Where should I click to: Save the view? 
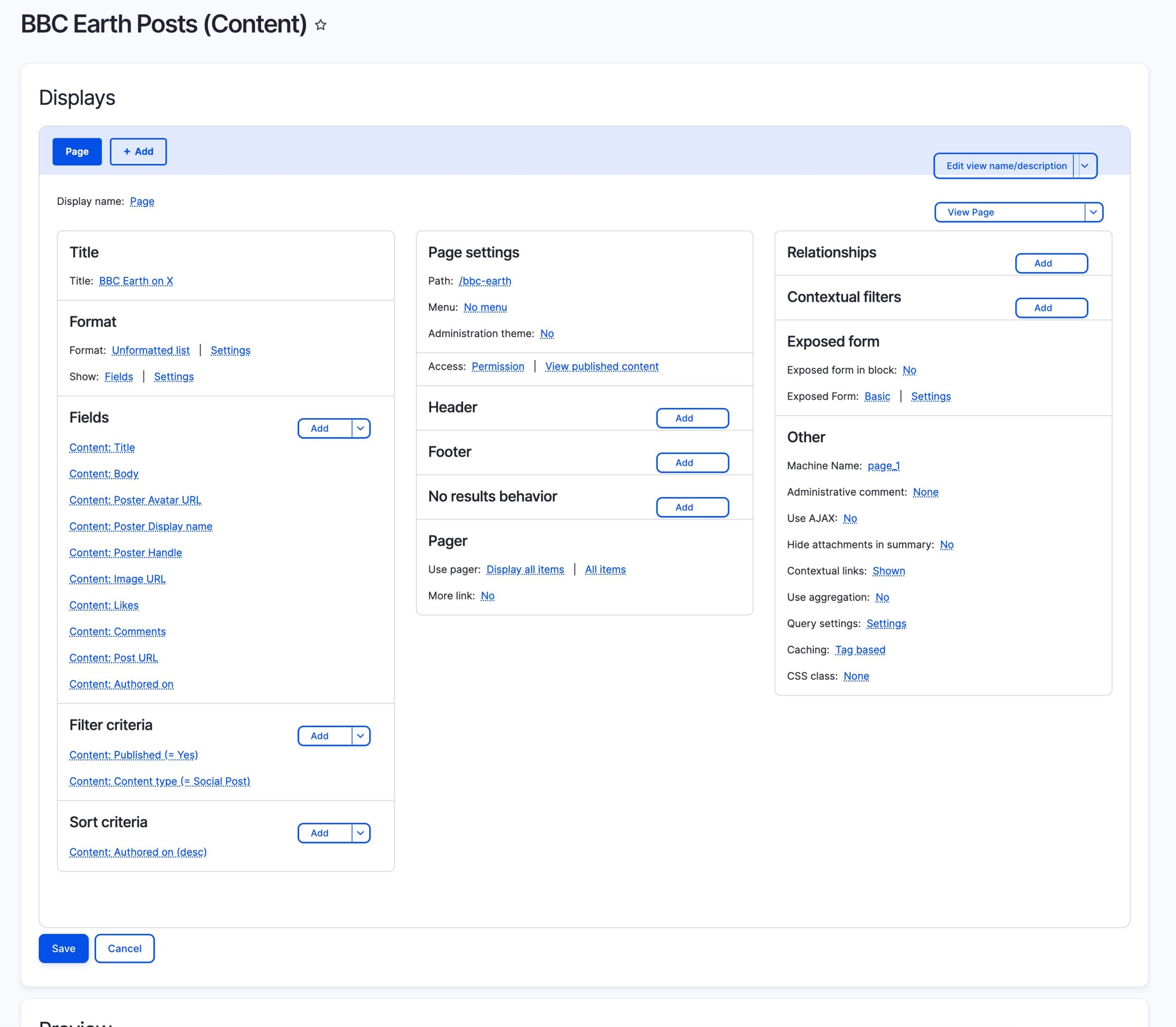[63, 948]
